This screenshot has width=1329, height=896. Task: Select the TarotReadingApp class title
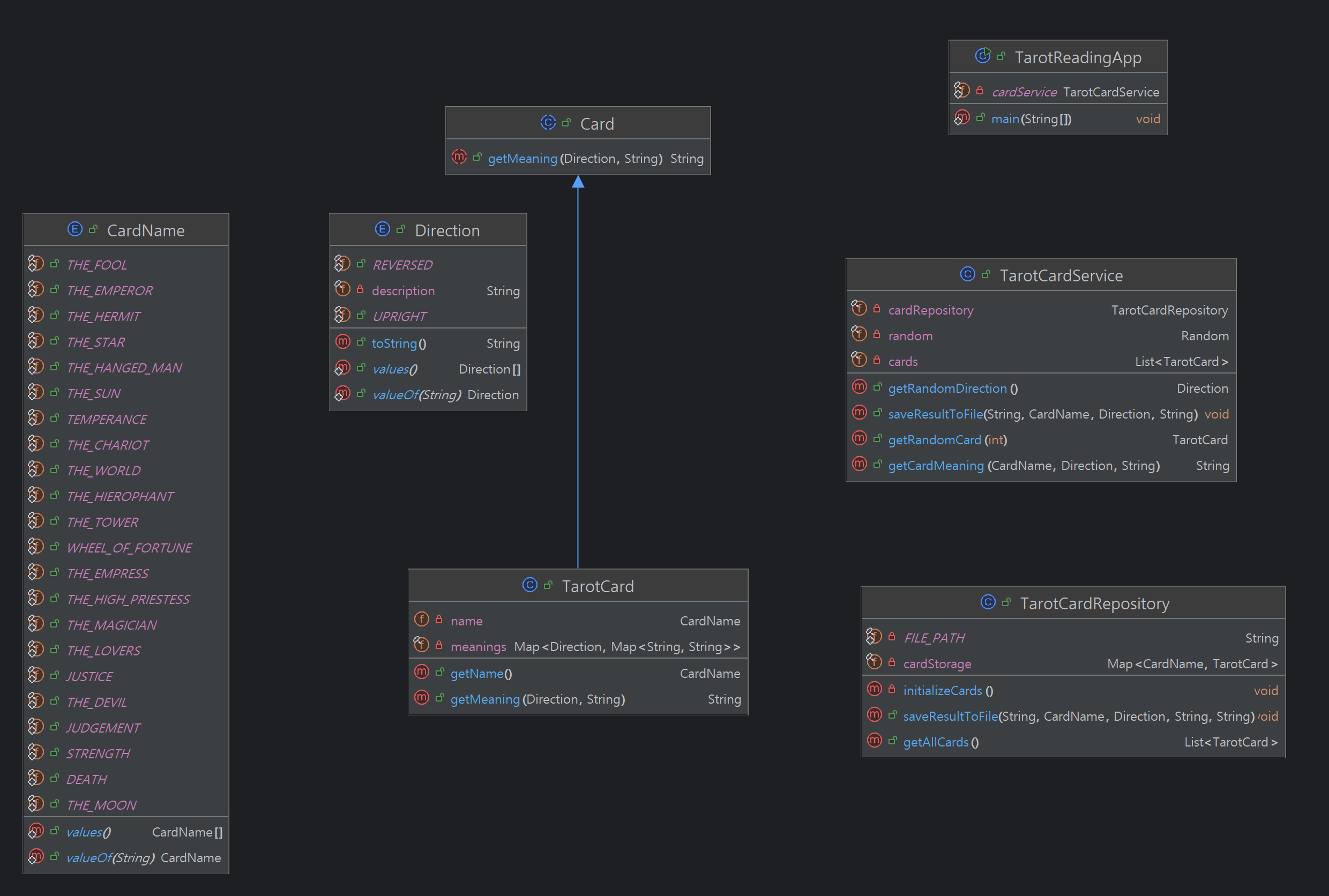click(x=1078, y=58)
